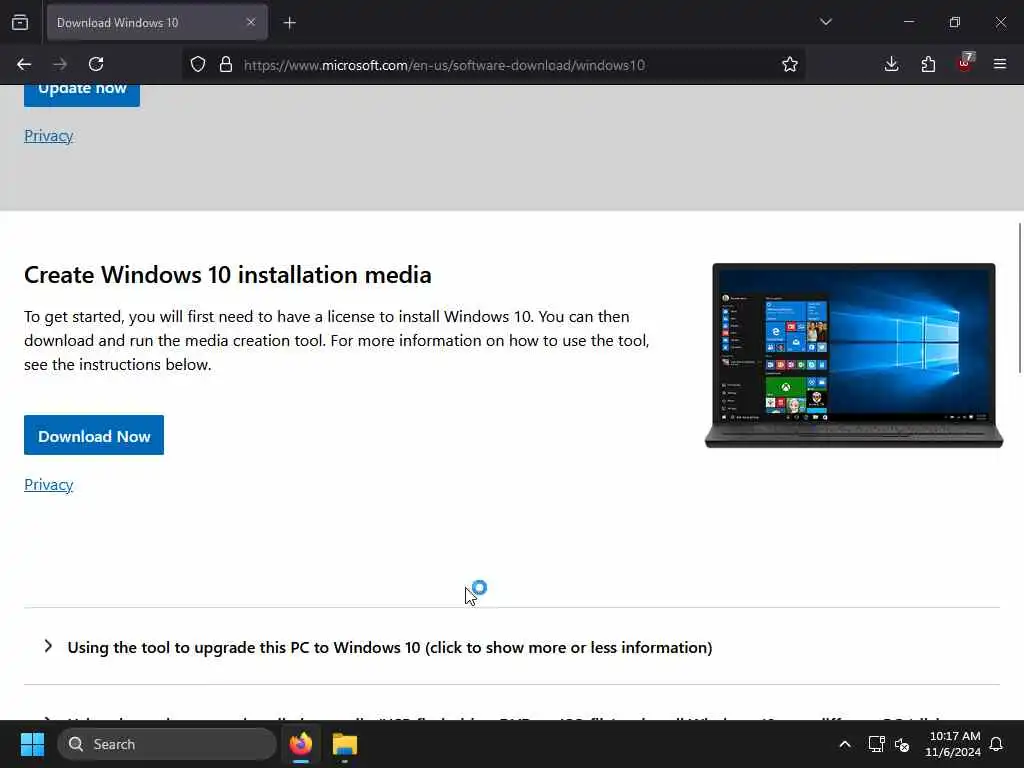Close the Download Windows 10 tab
This screenshot has height=768, width=1024.
click(x=251, y=22)
